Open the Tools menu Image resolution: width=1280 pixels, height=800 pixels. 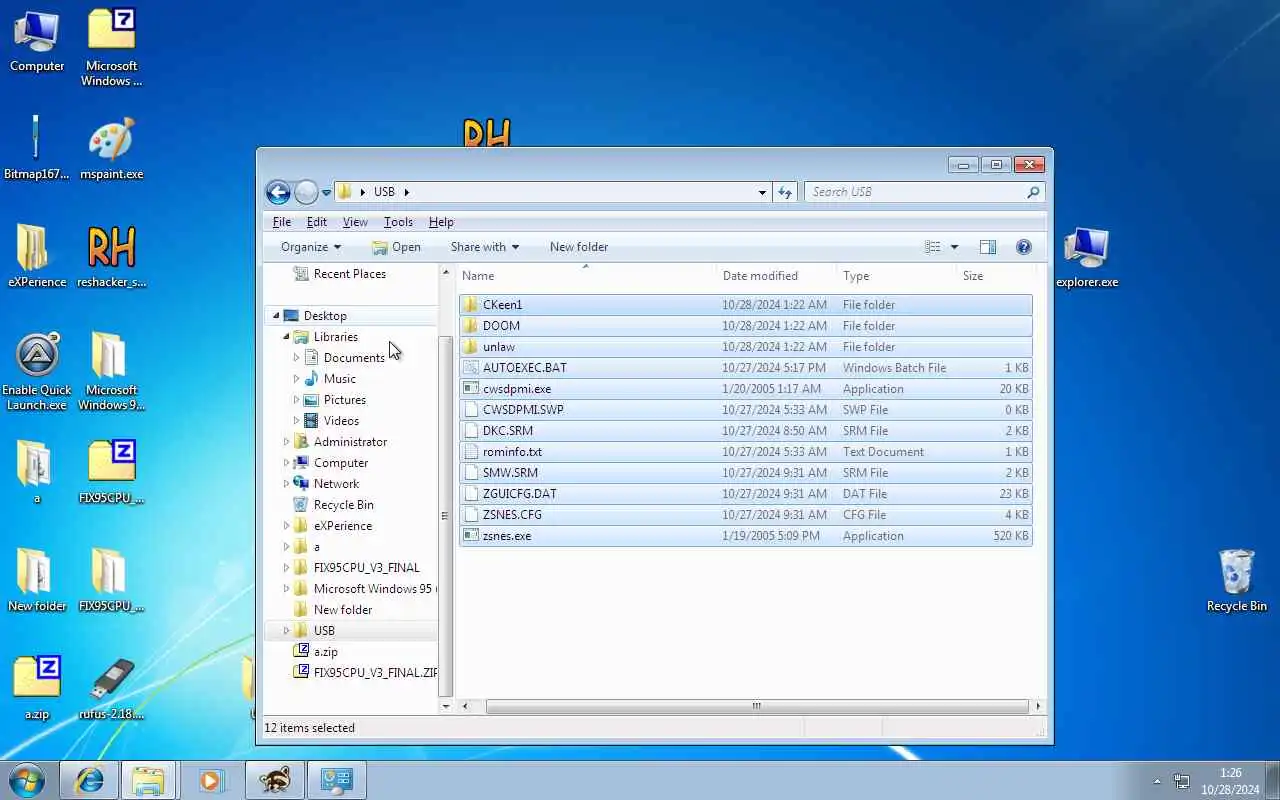coord(398,222)
